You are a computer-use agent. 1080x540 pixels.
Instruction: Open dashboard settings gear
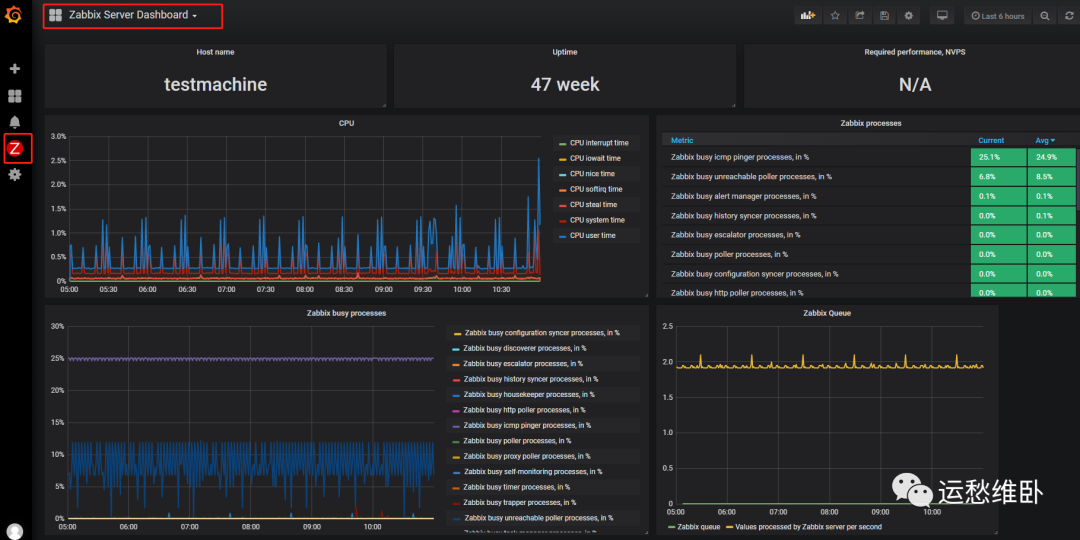point(908,16)
